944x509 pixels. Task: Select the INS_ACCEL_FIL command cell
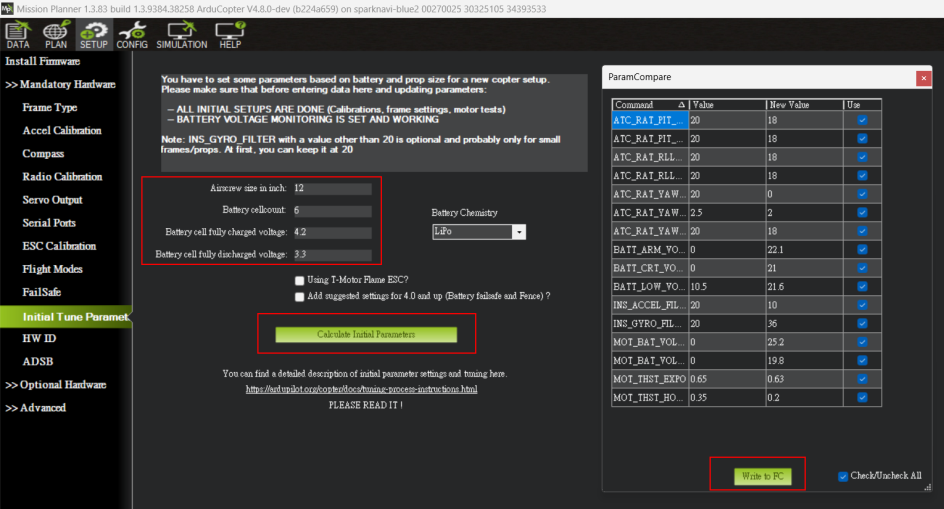pyautogui.click(x=650, y=305)
